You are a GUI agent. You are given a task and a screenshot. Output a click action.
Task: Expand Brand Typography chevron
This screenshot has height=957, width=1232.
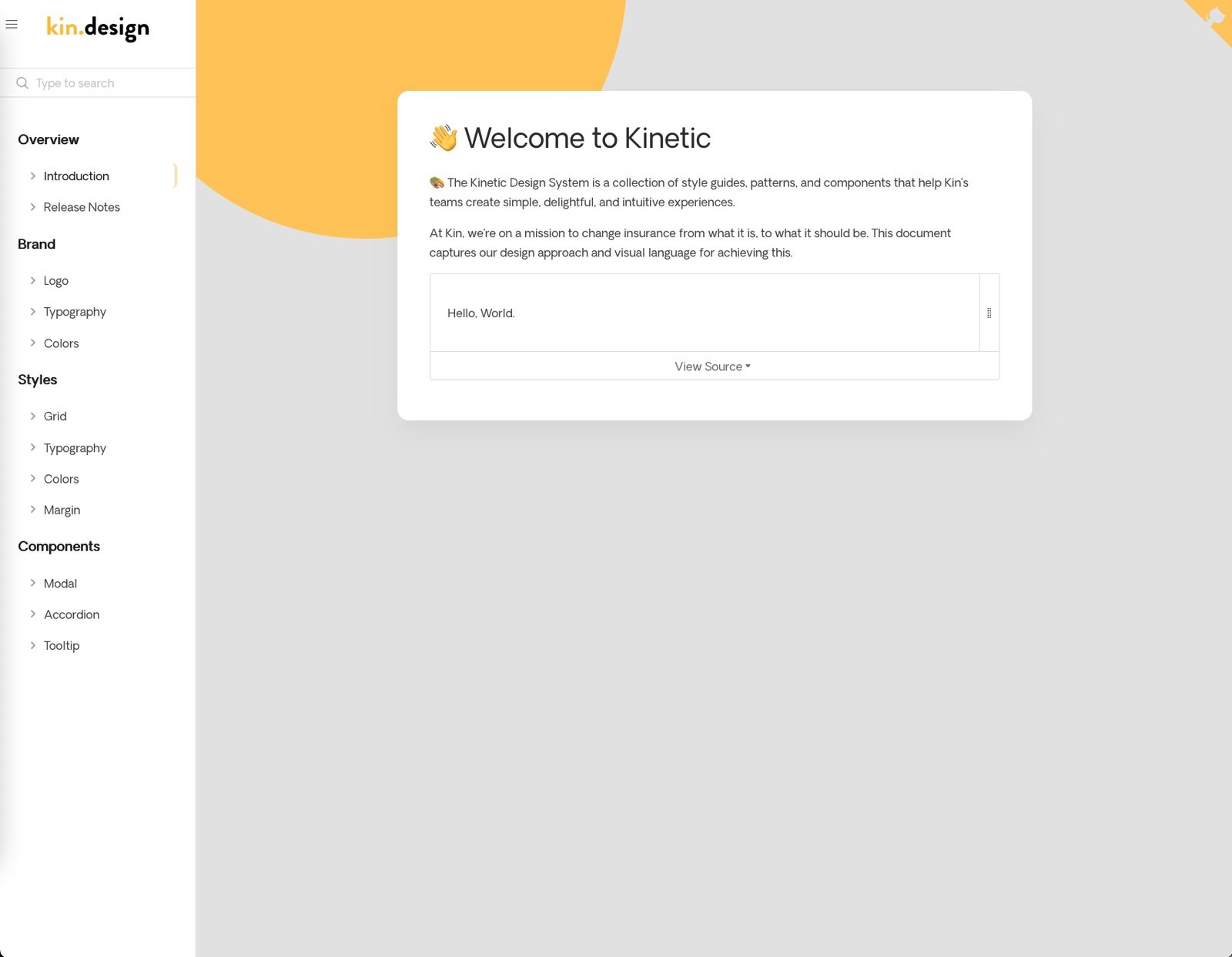point(33,312)
